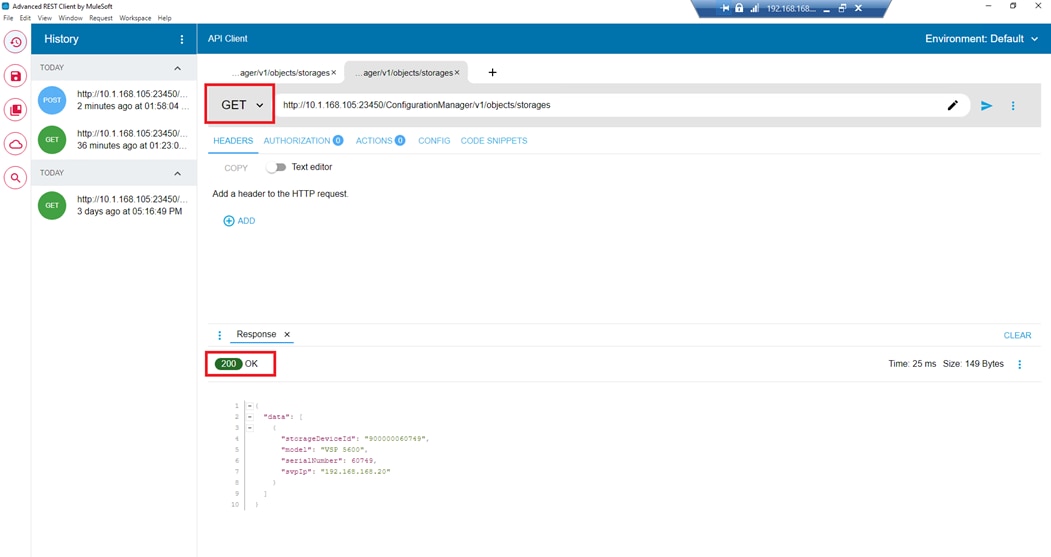Open the Request menu

(101, 18)
